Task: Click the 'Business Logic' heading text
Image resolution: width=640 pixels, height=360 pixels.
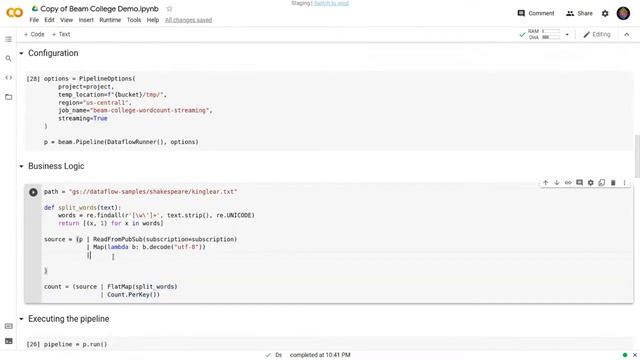Action: [56, 167]
